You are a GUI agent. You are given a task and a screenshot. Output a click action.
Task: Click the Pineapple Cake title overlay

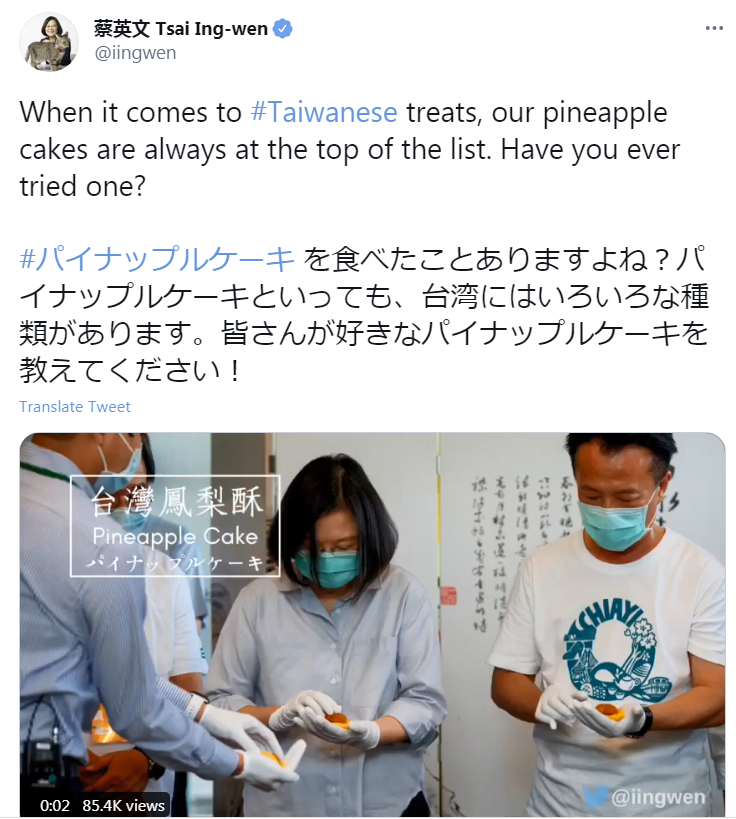(176, 537)
